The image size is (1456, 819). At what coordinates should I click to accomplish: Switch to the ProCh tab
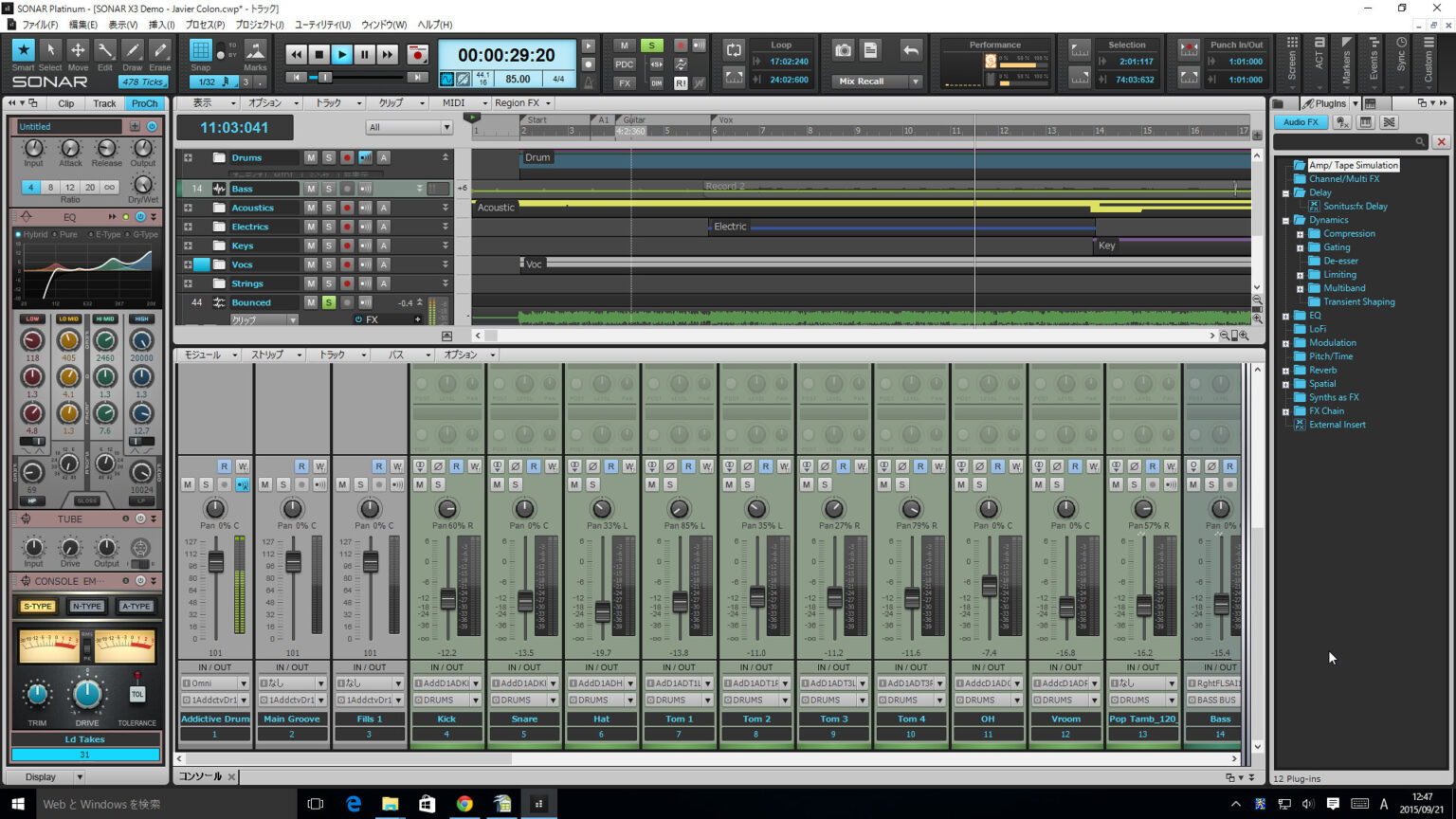click(144, 103)
